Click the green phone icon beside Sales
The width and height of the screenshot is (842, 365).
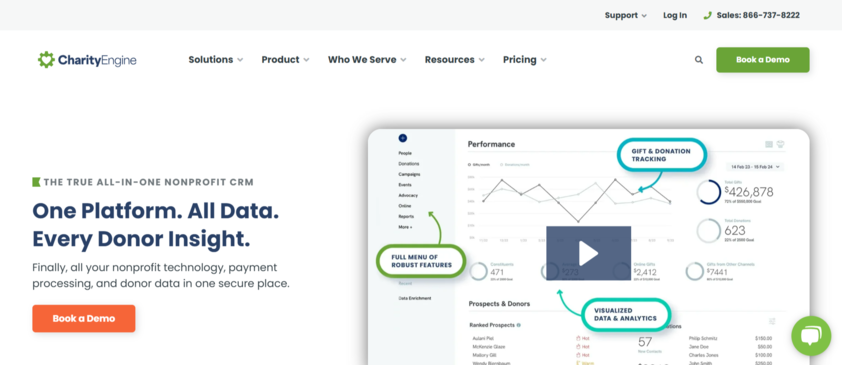pos(708,16)
